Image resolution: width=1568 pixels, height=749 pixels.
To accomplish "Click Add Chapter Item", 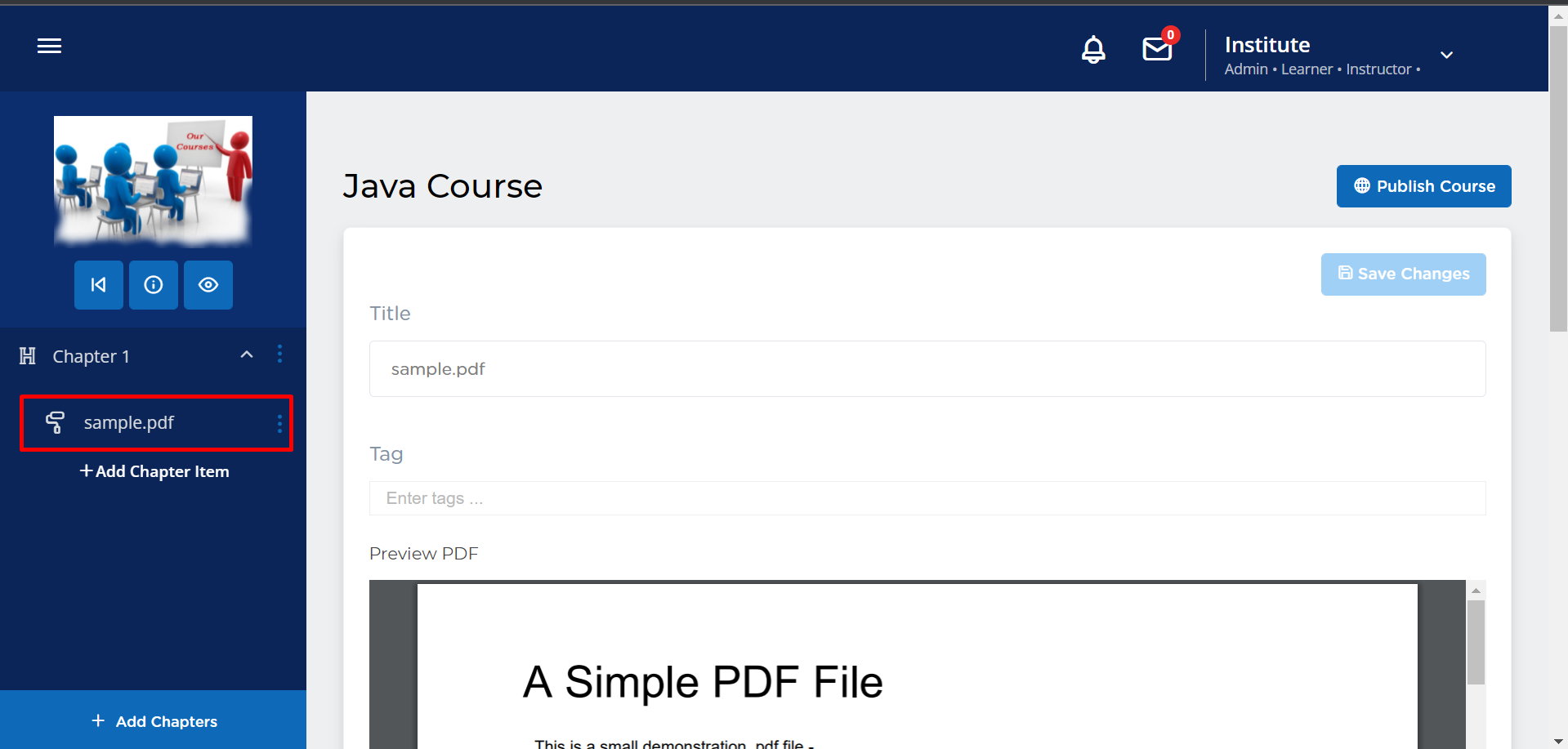I will tap(154, 471).
